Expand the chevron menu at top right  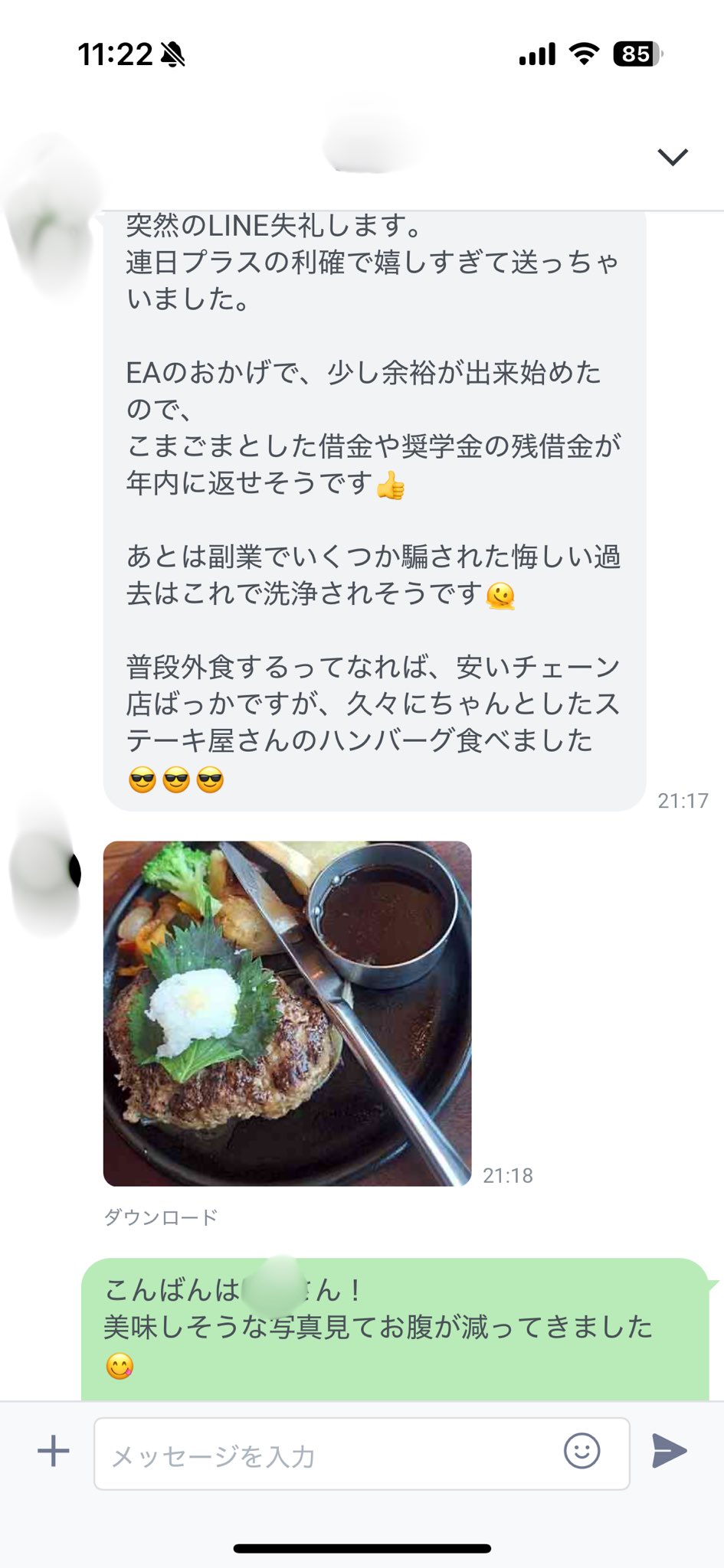click(x=673, y=157)
